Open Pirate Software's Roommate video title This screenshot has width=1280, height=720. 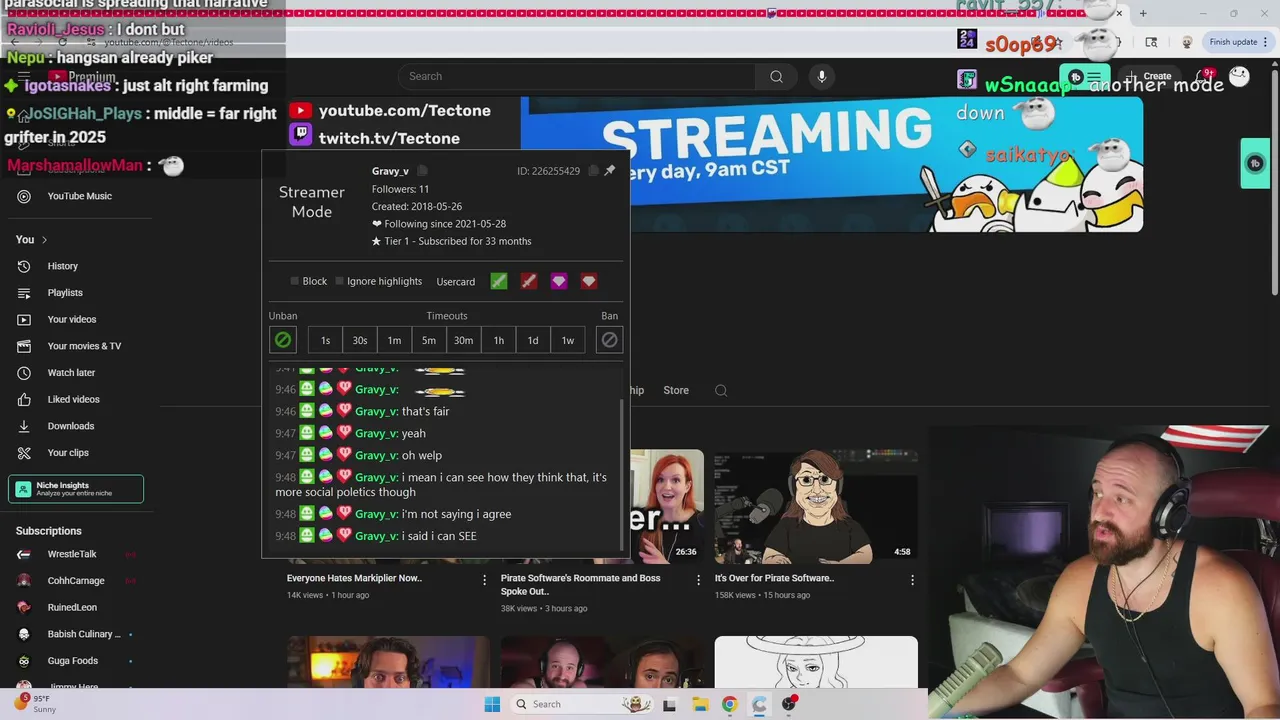coord(580,584)
